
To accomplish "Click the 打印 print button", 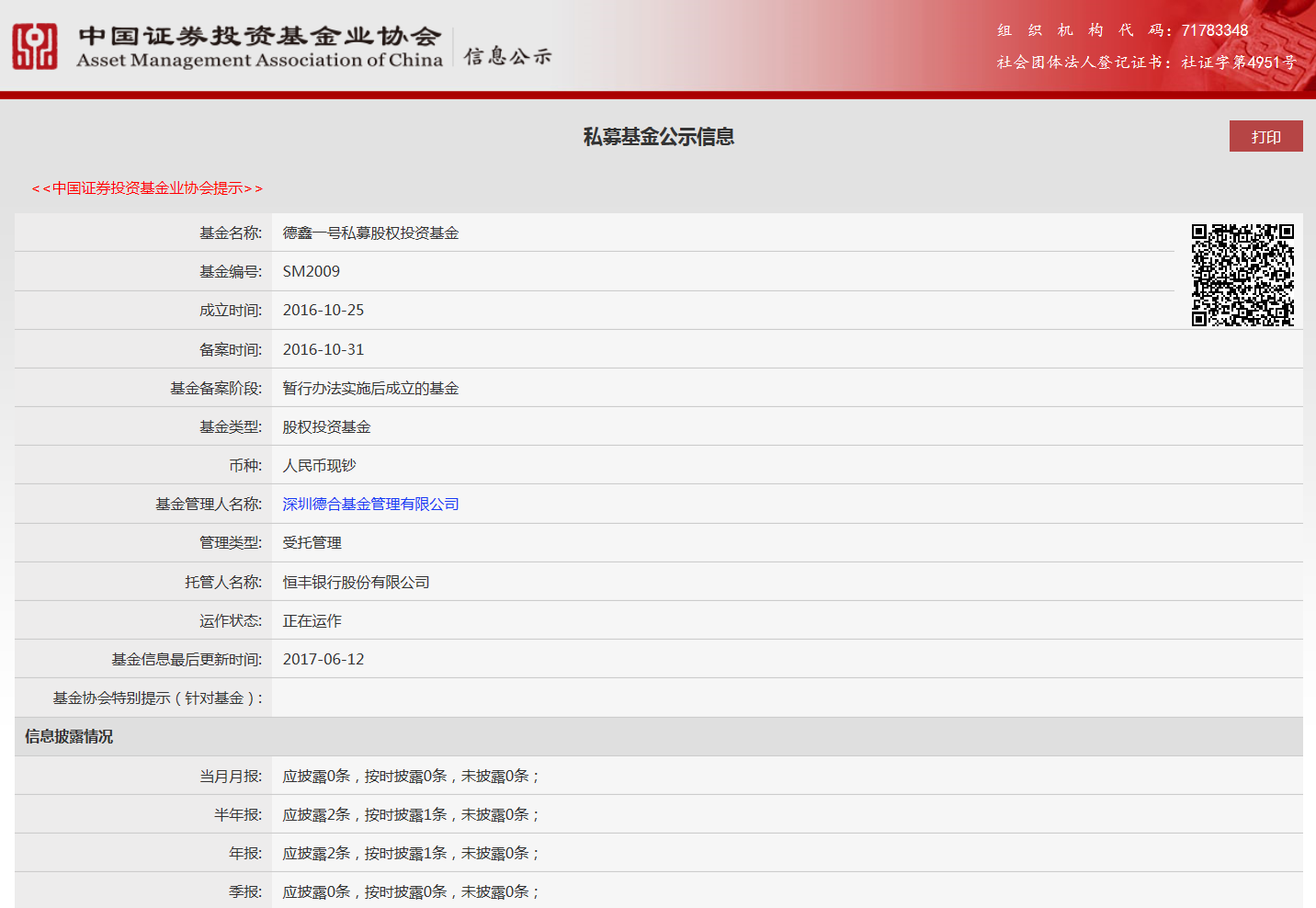I will (x=1265, y=136).
